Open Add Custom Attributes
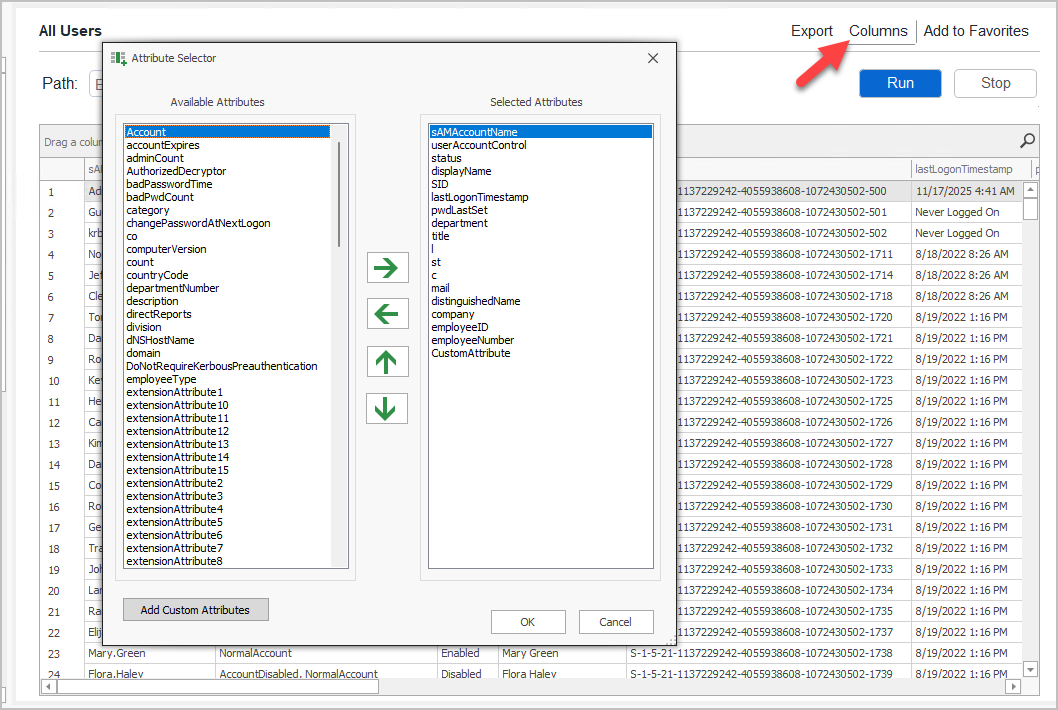1058x710 pixels. [195, 609]
